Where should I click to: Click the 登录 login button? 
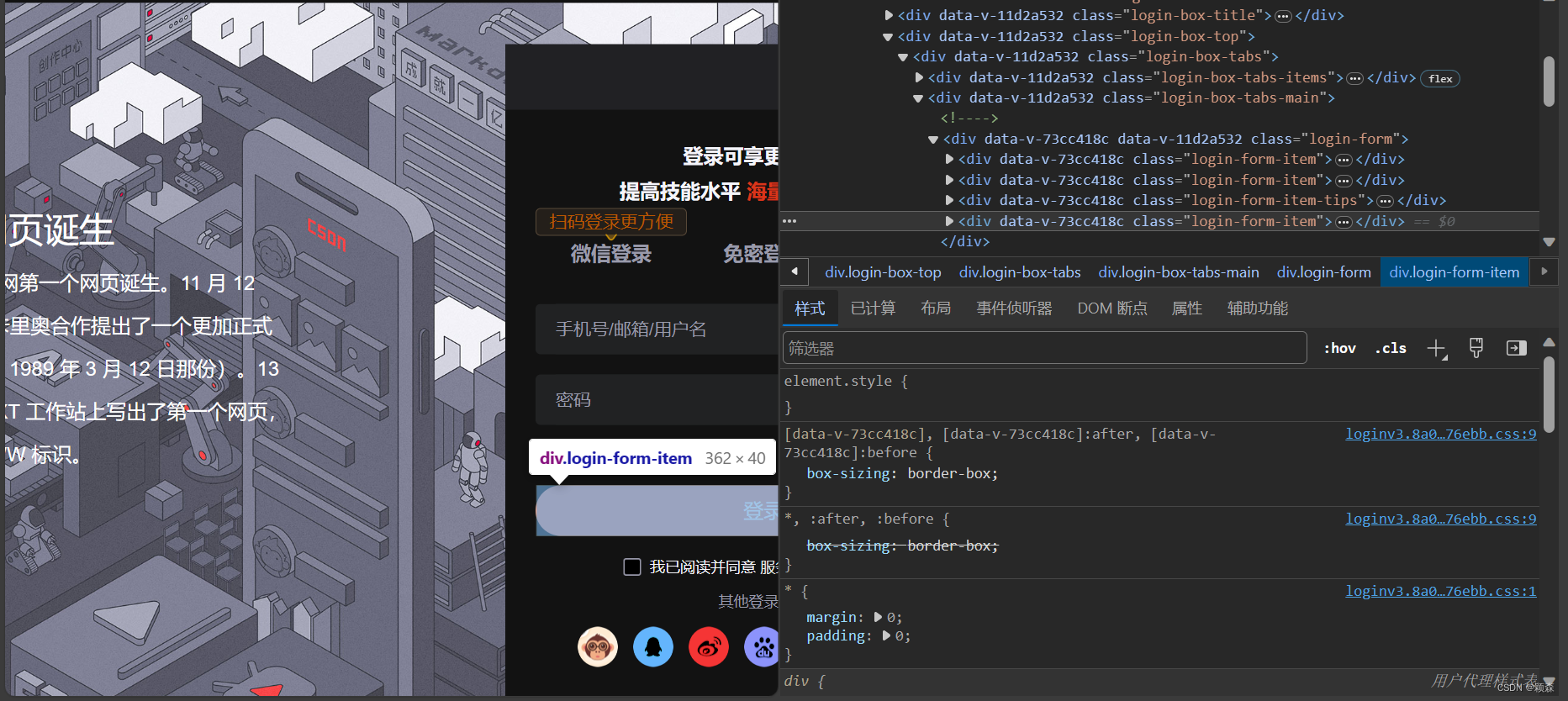coord(657,510)
